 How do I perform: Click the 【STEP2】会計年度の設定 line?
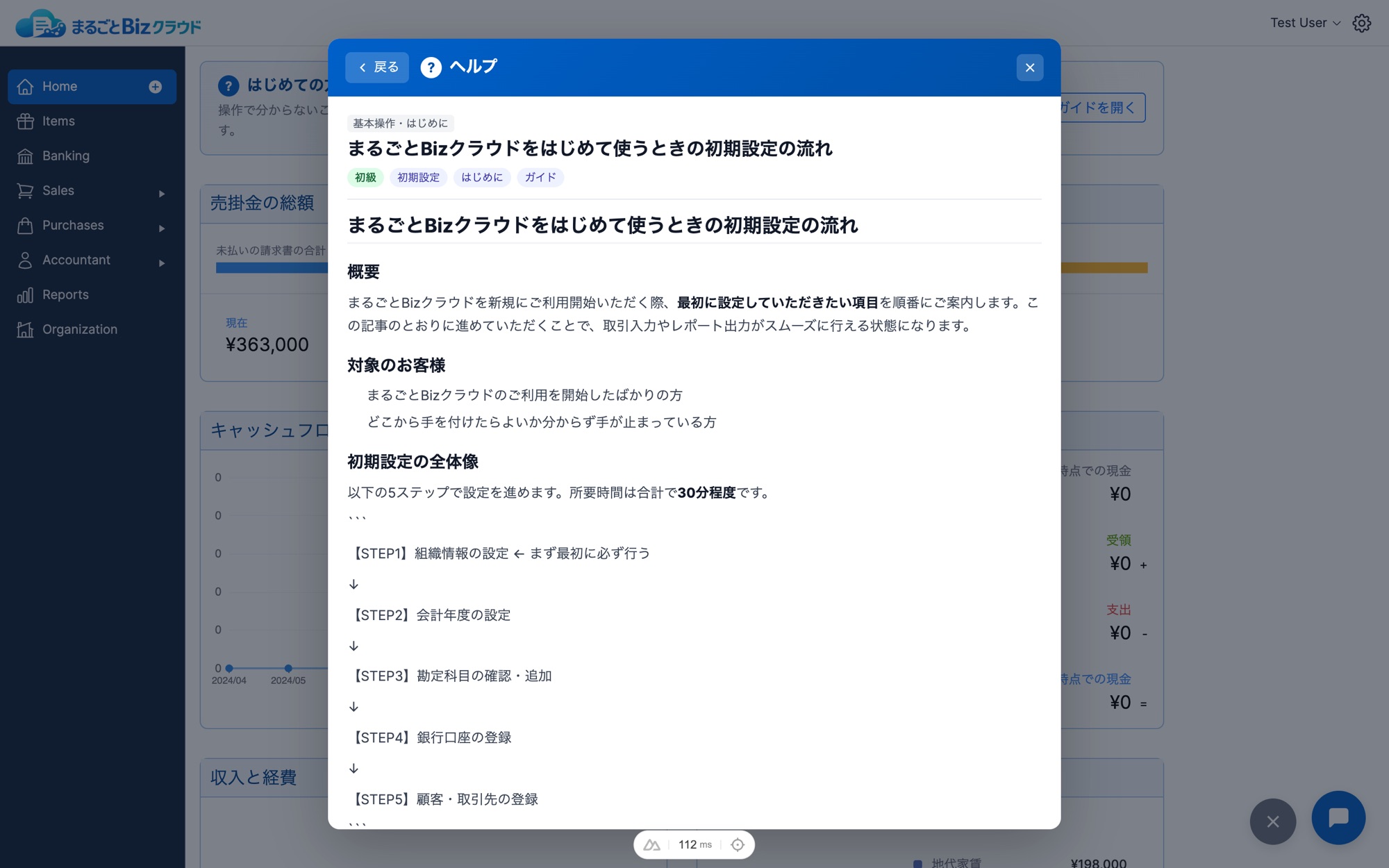[430, 615]
